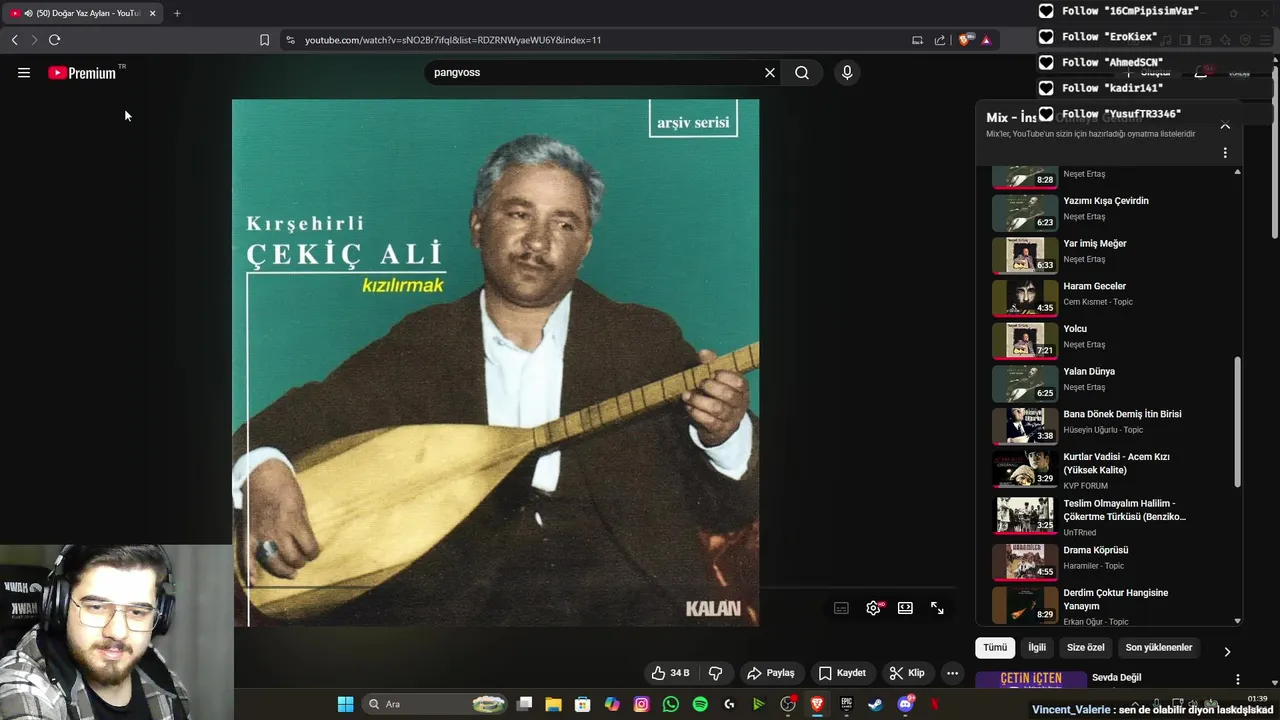Open player settings gear icon
This screenshot has height=720, width=1280.
click(874, 608)
